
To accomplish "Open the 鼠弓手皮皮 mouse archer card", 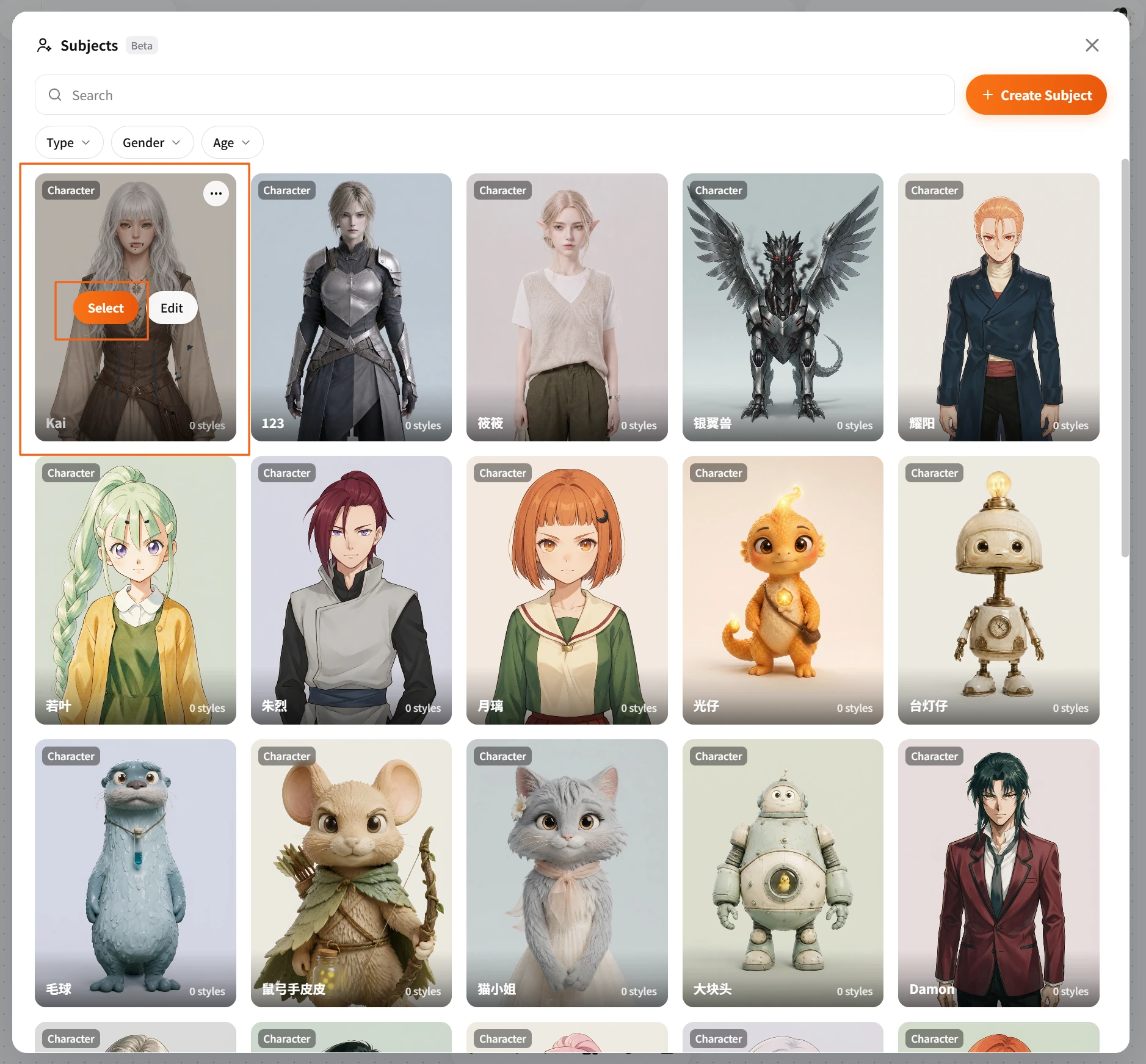I will tap(351, 873).
